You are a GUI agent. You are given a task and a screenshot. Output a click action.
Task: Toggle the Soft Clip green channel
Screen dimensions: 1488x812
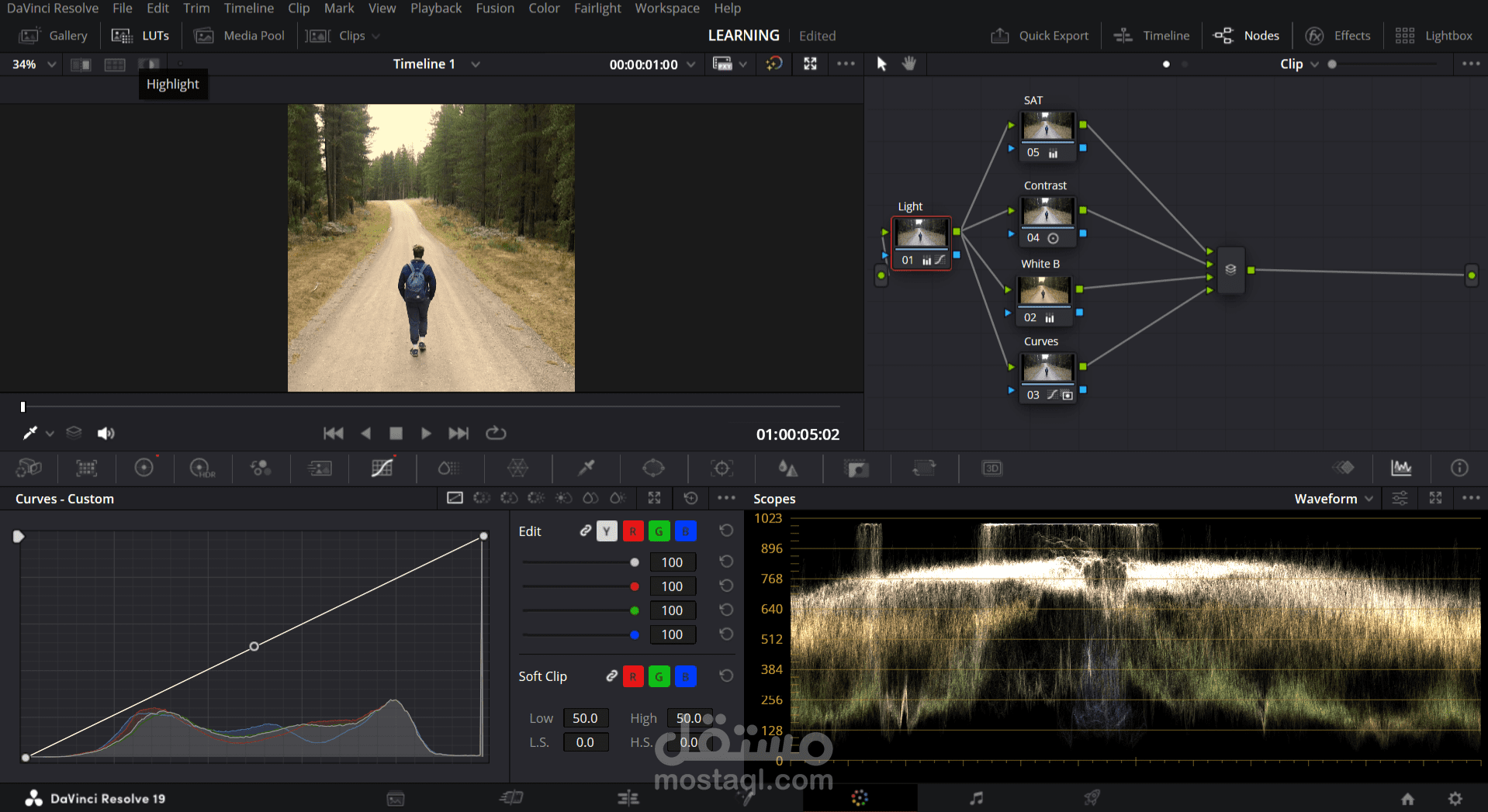click(659, 676)
